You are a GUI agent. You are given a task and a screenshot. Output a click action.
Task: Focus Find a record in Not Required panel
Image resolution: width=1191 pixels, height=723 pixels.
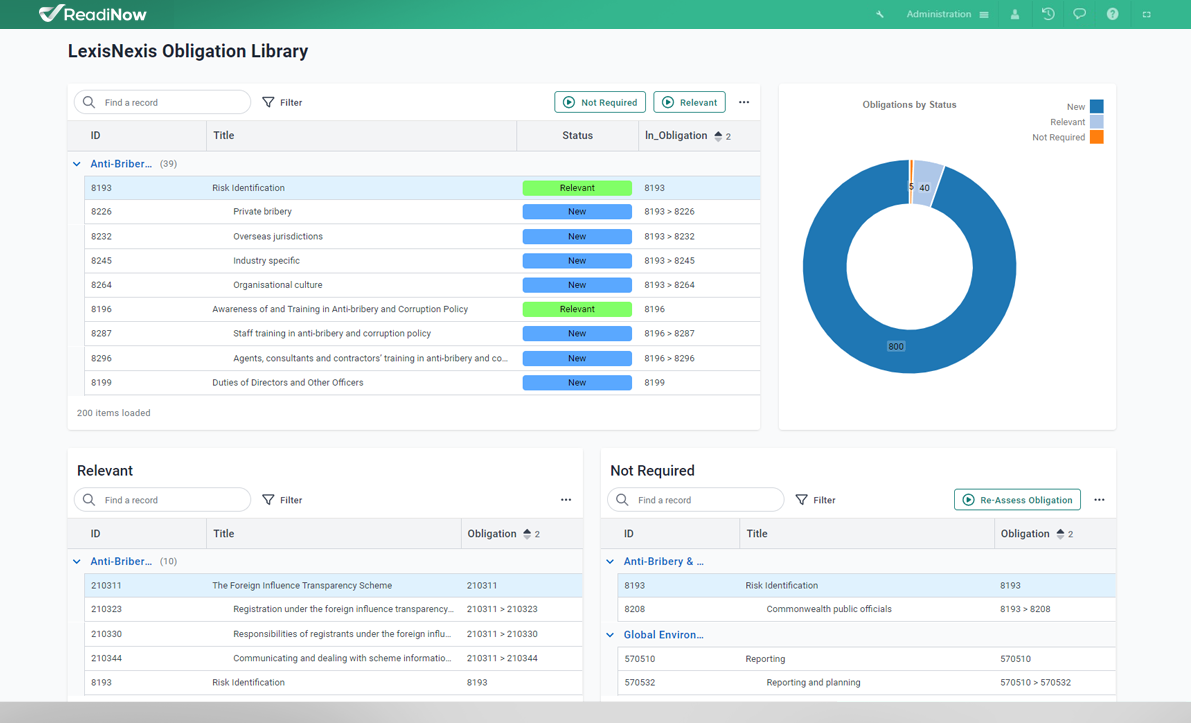click(695, 500)
